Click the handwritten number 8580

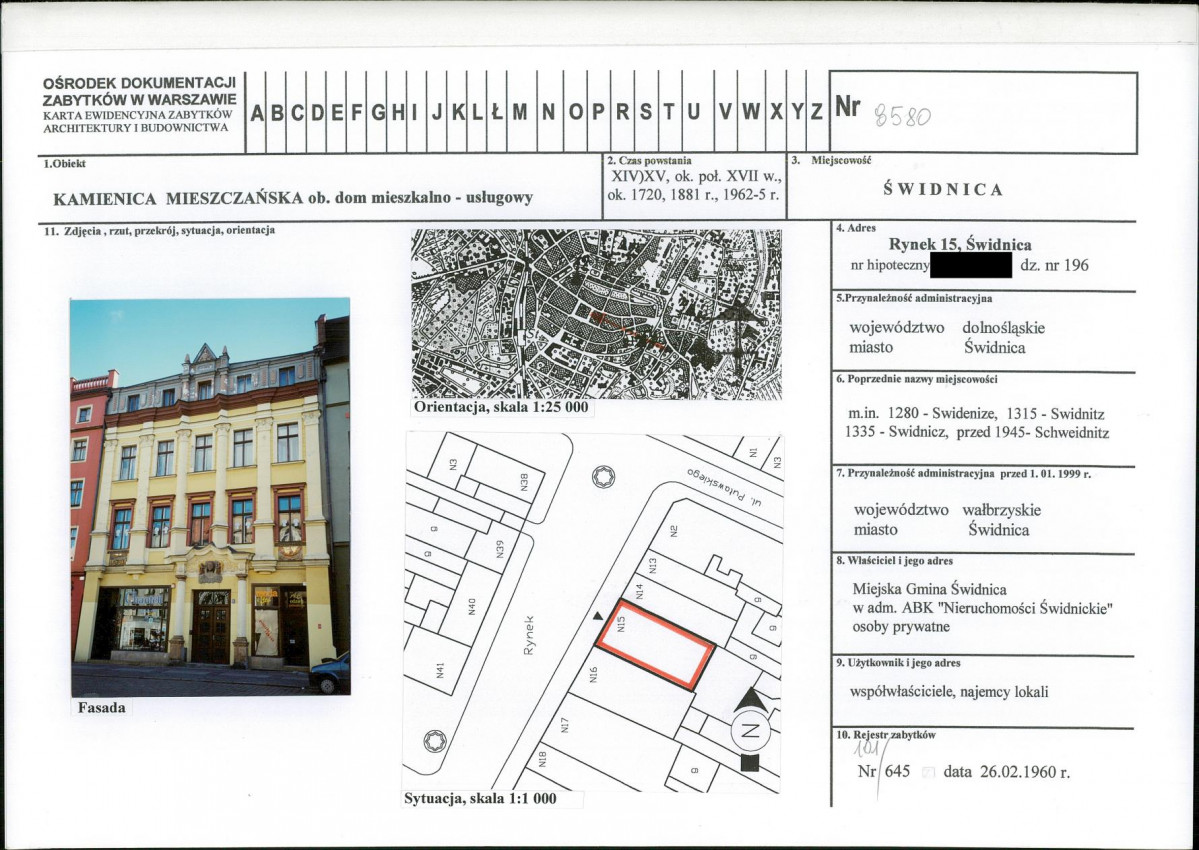coord(902,116)
